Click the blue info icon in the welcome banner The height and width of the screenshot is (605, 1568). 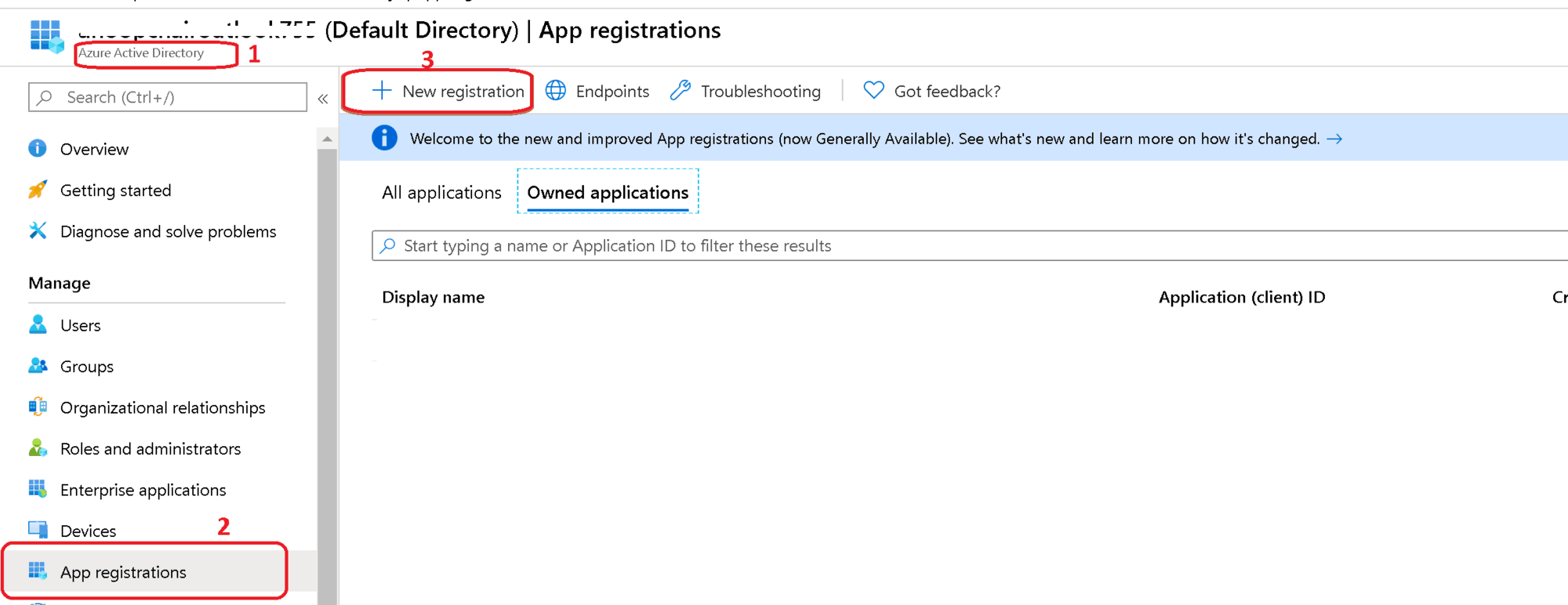pos(384,138)
